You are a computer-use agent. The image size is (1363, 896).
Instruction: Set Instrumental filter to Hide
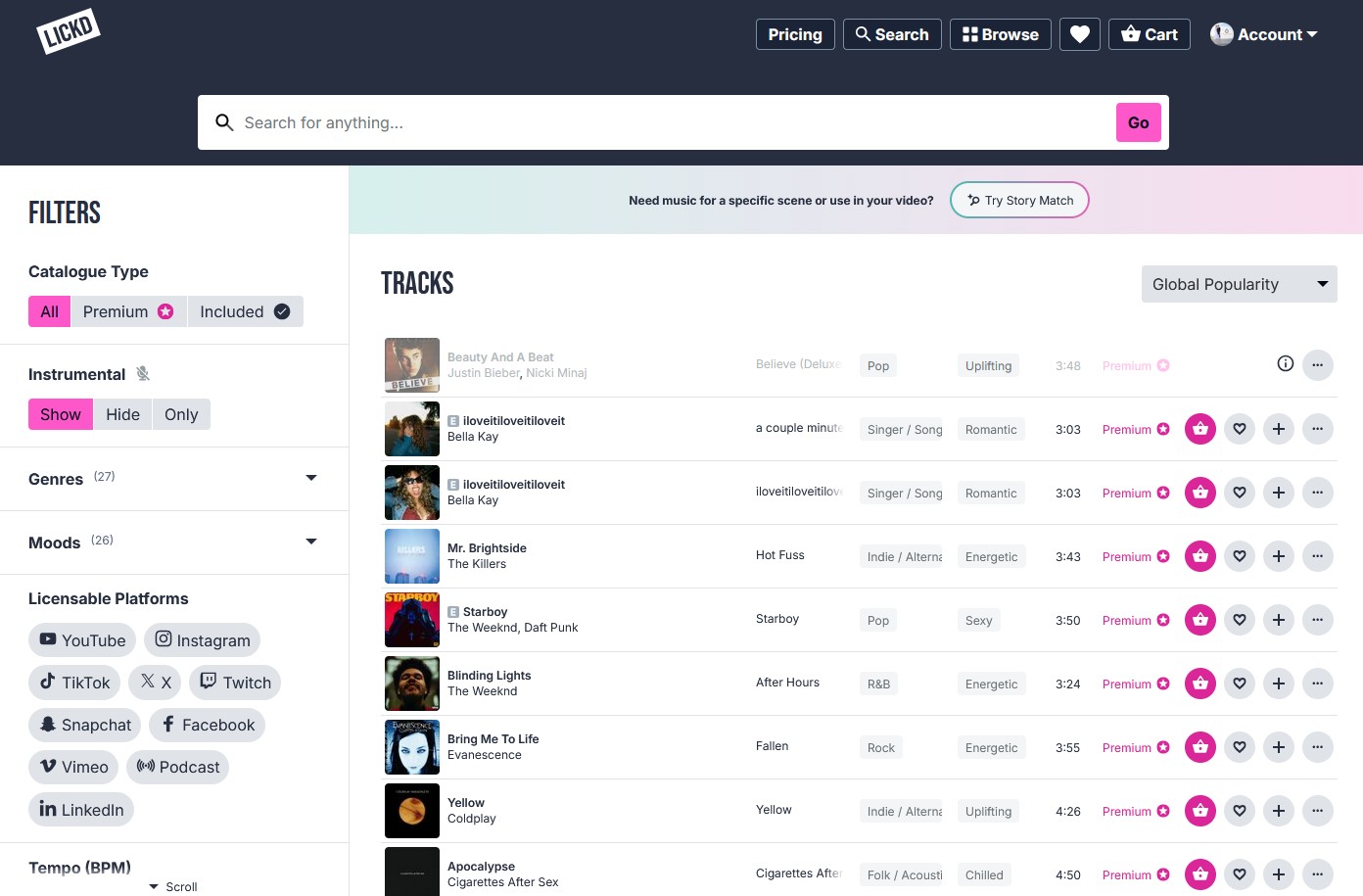122,414
